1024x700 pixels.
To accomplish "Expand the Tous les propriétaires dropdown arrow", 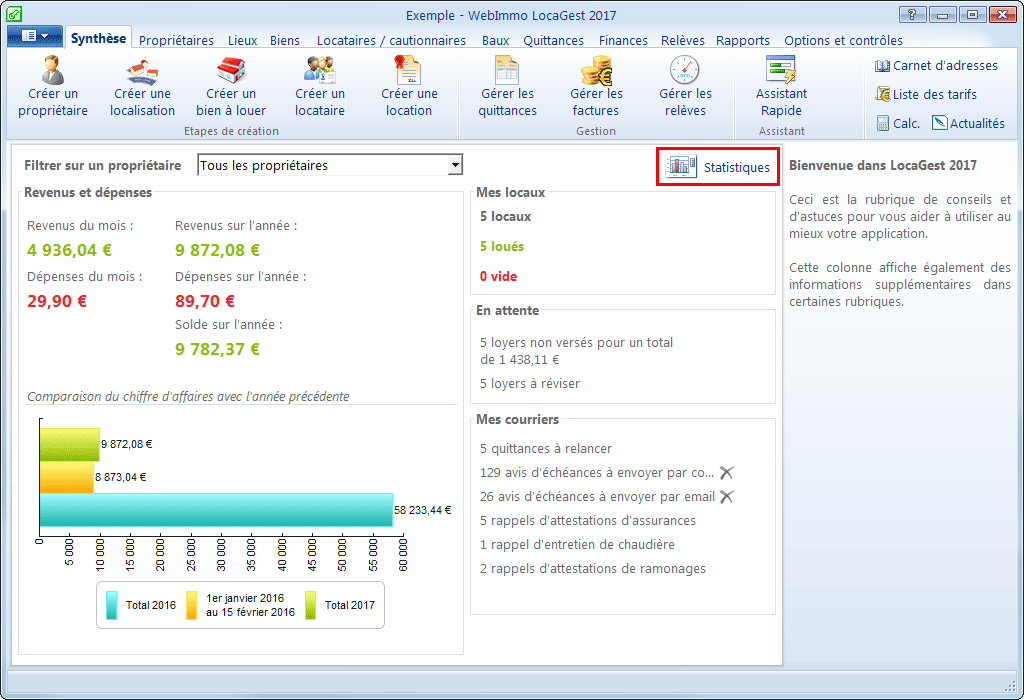I will (455, 165).
